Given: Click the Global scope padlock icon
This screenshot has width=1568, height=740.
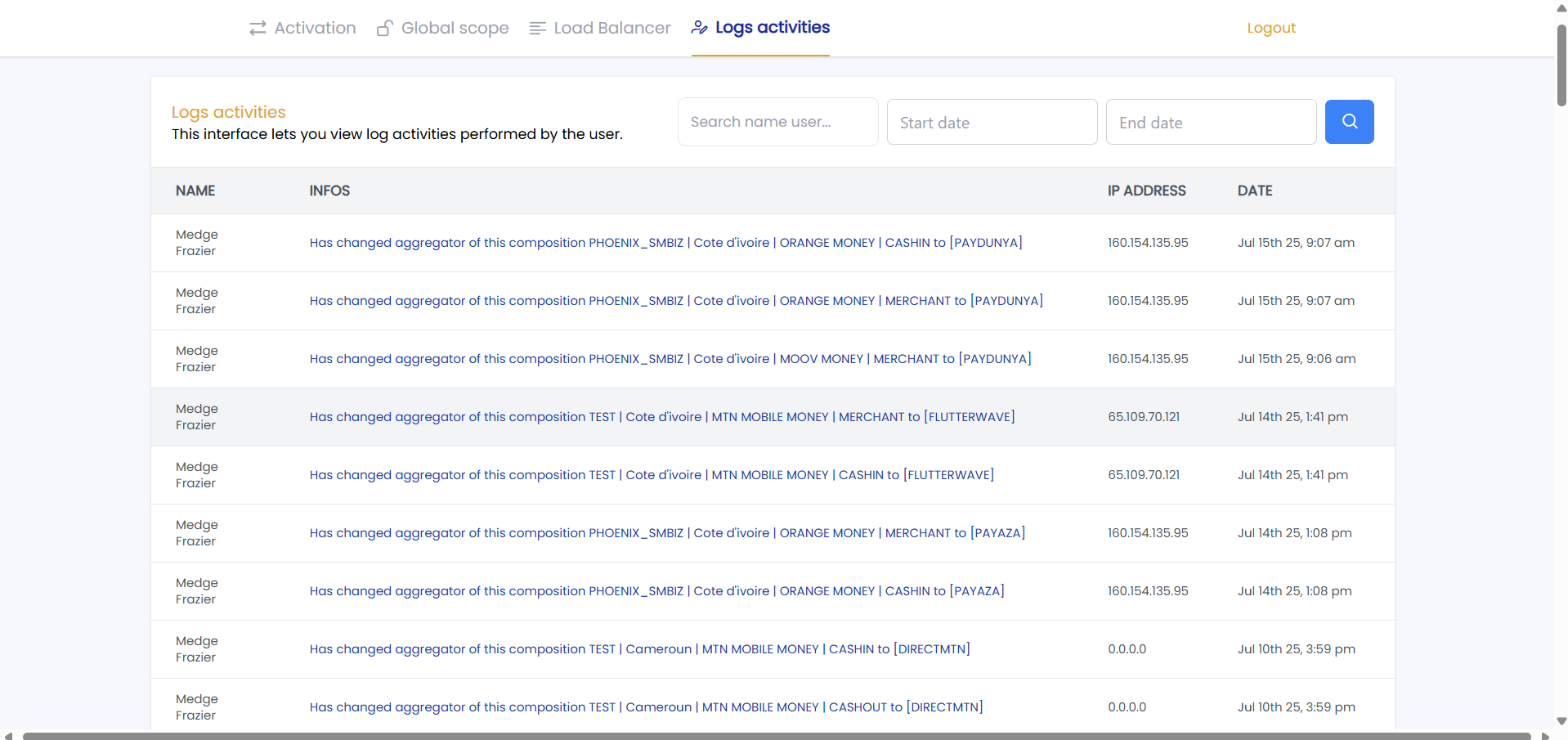Looking at the screenshot, I should point(384,29).
